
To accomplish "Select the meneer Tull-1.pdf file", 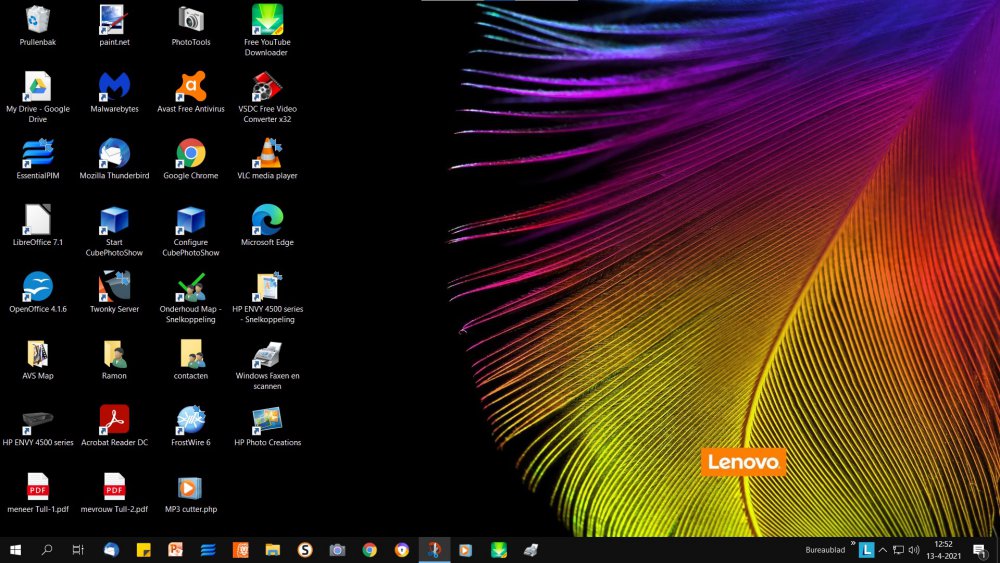I will [x=38, y=487].
